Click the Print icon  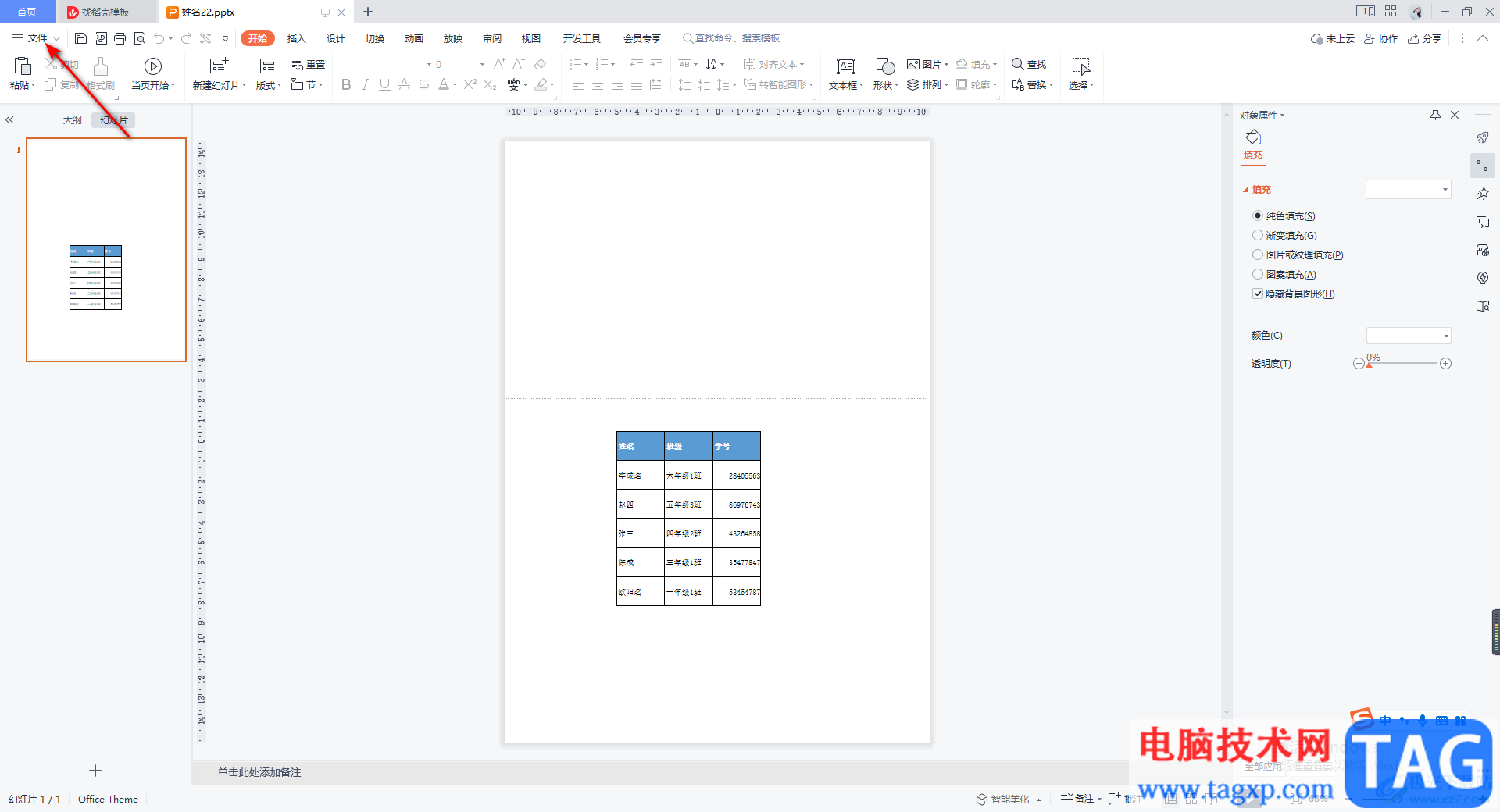pyautogui.click(x=120, y=38)
